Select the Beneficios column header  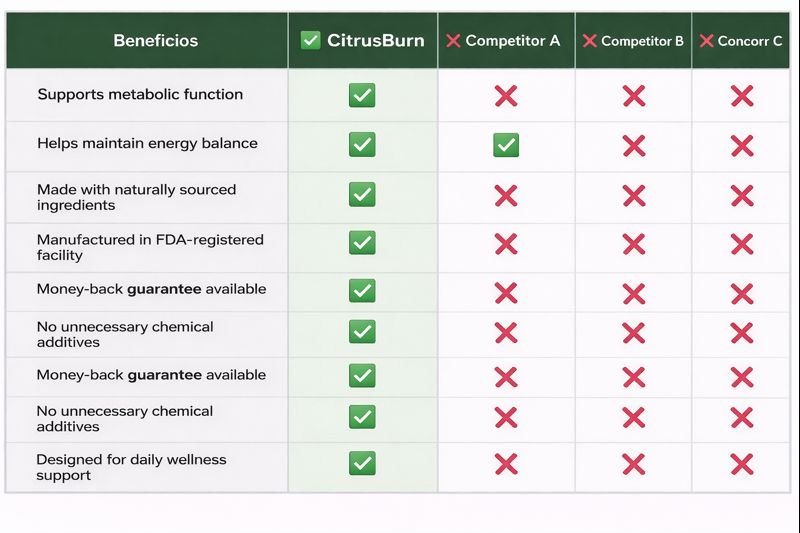[x=155, y=41]
